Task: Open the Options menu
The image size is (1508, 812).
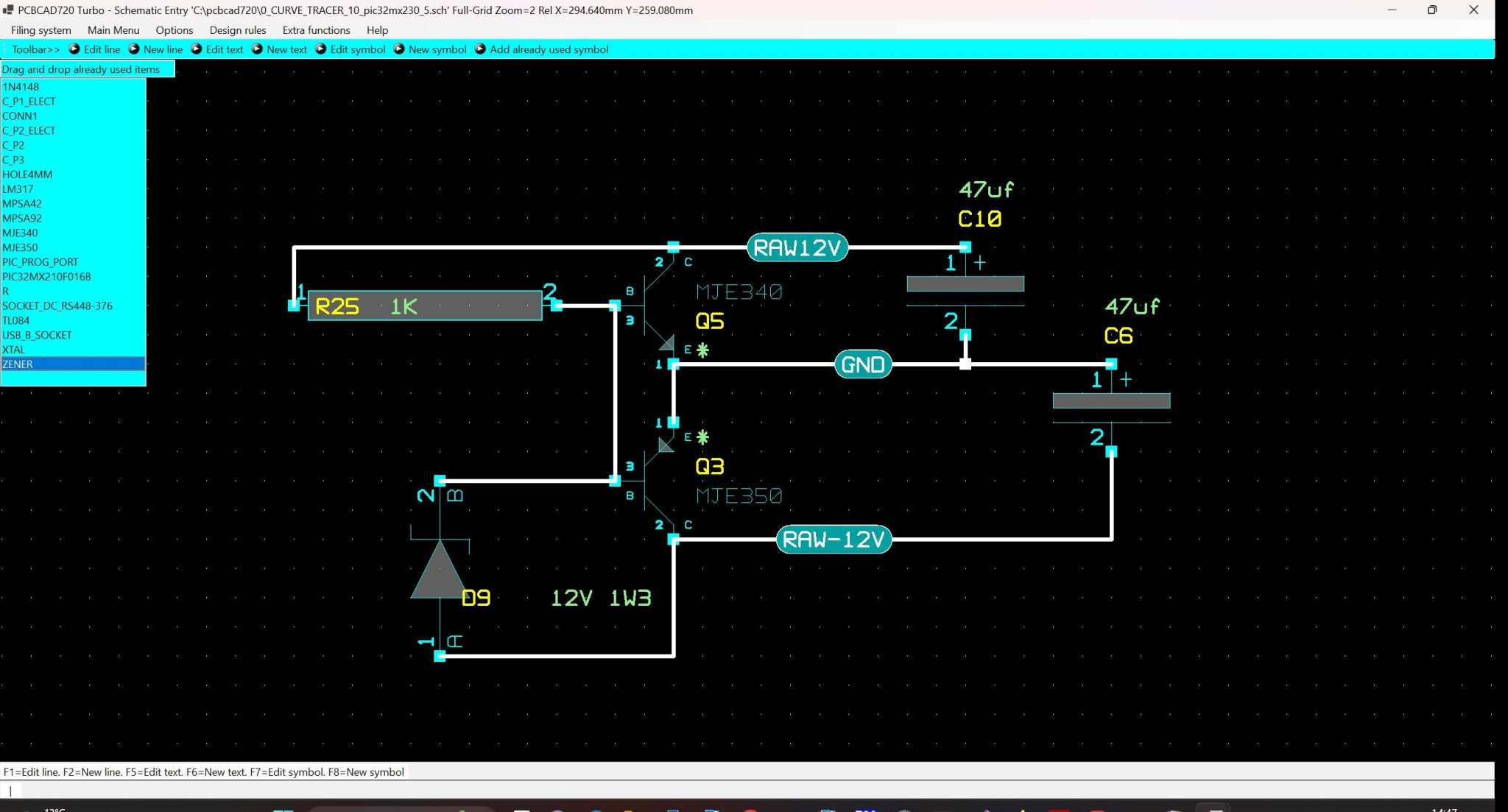Action: (175, 30)
